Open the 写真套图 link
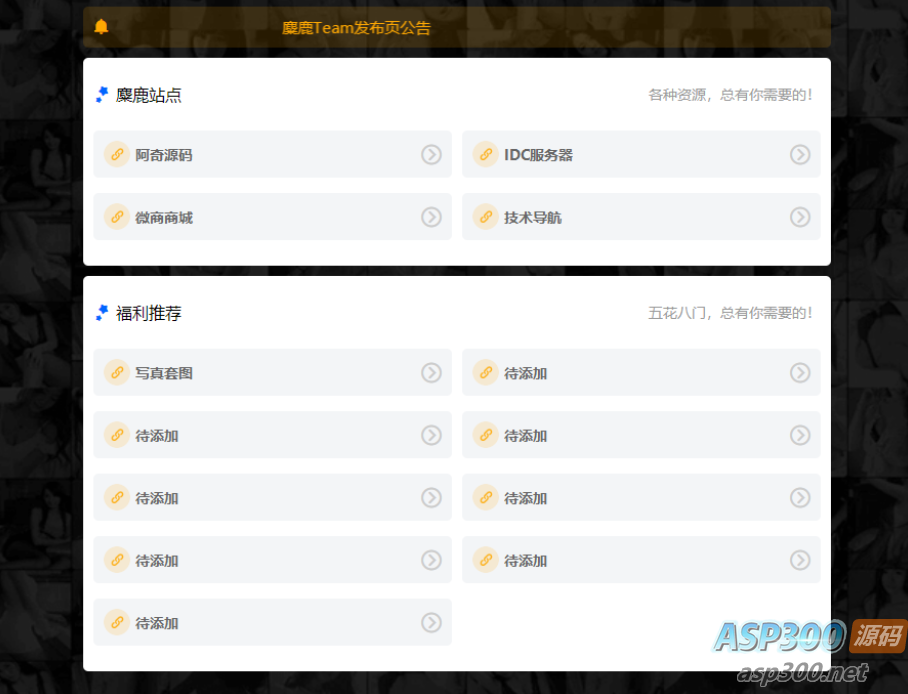The image size is (908, 694). tap(273, 372)
